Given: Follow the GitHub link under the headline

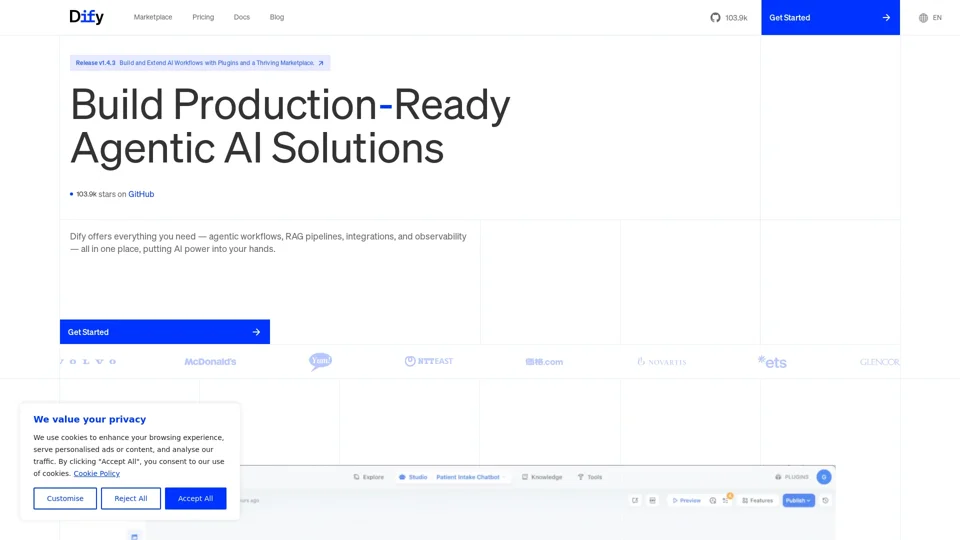Looking at the screenshot, I should coord(141,194).
